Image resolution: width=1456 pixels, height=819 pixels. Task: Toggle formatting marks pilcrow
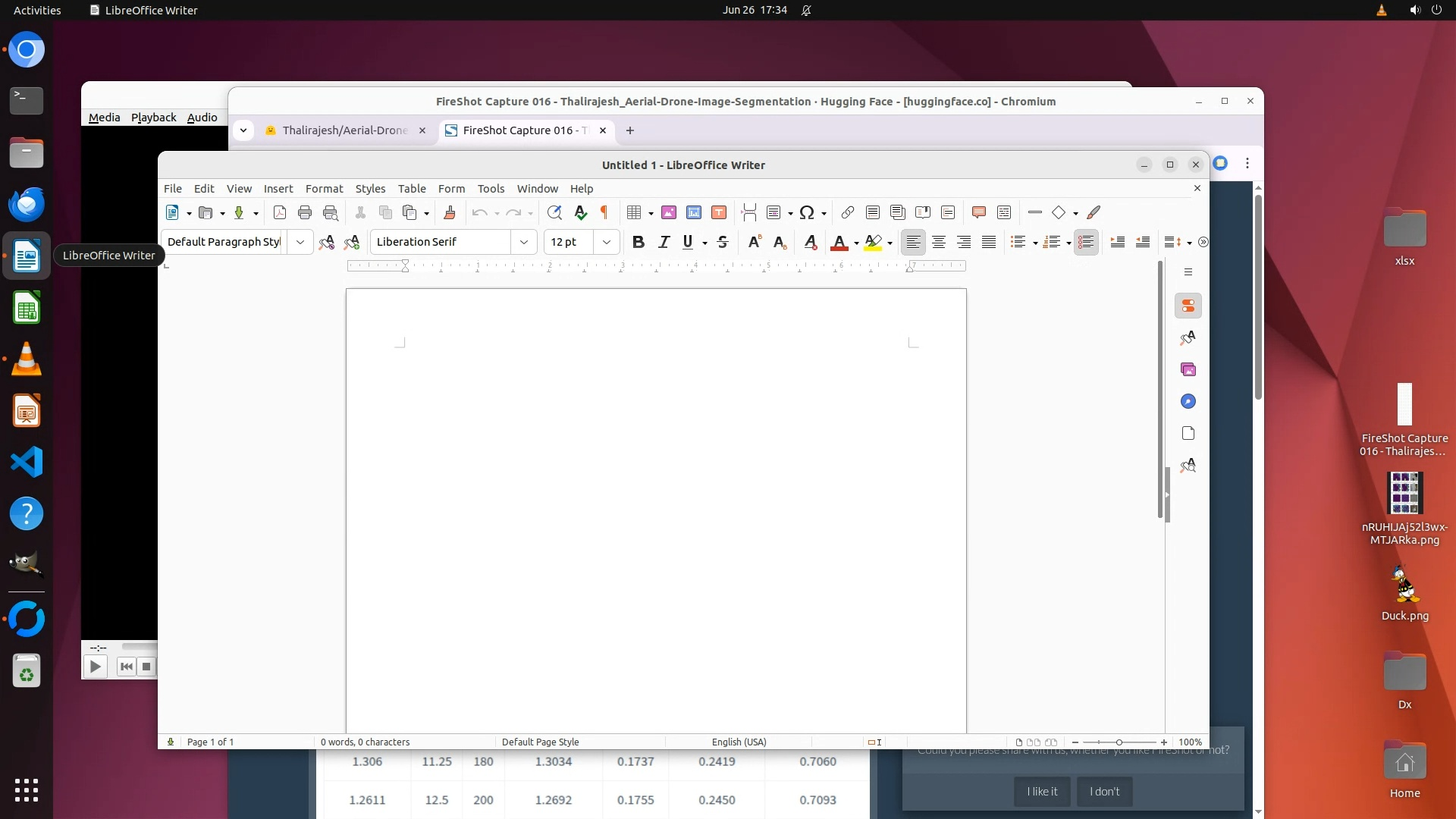point(604,212)
